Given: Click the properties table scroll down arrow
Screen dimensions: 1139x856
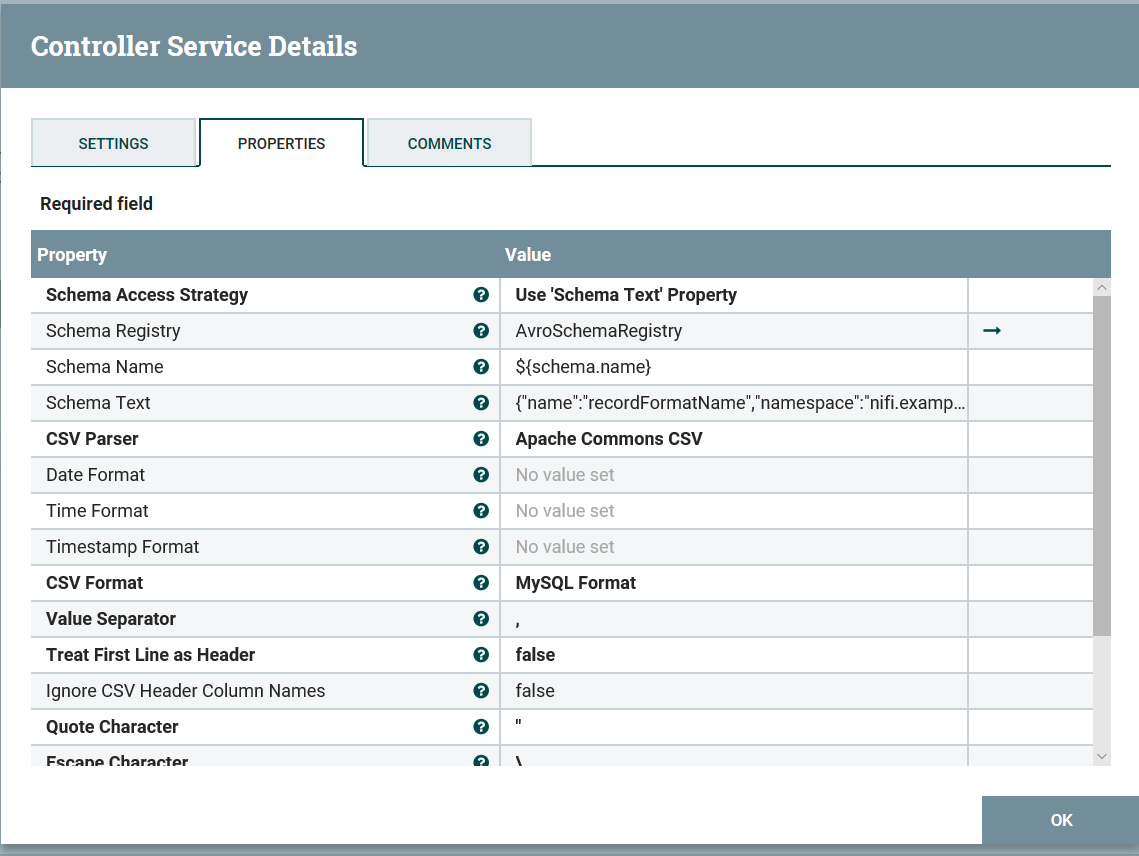Looking at the screenshot, I should 1102,757.
